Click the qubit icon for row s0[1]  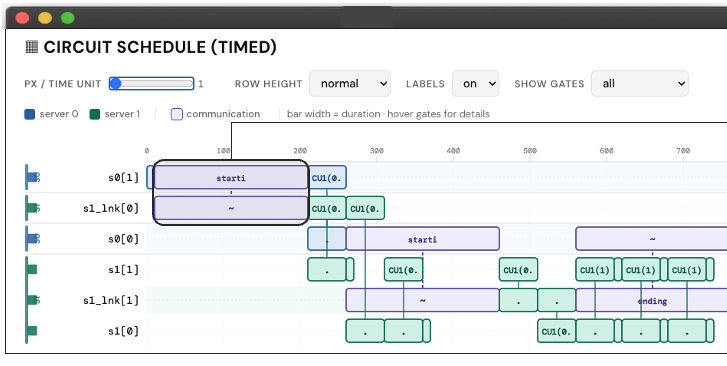tap(33, 177)
